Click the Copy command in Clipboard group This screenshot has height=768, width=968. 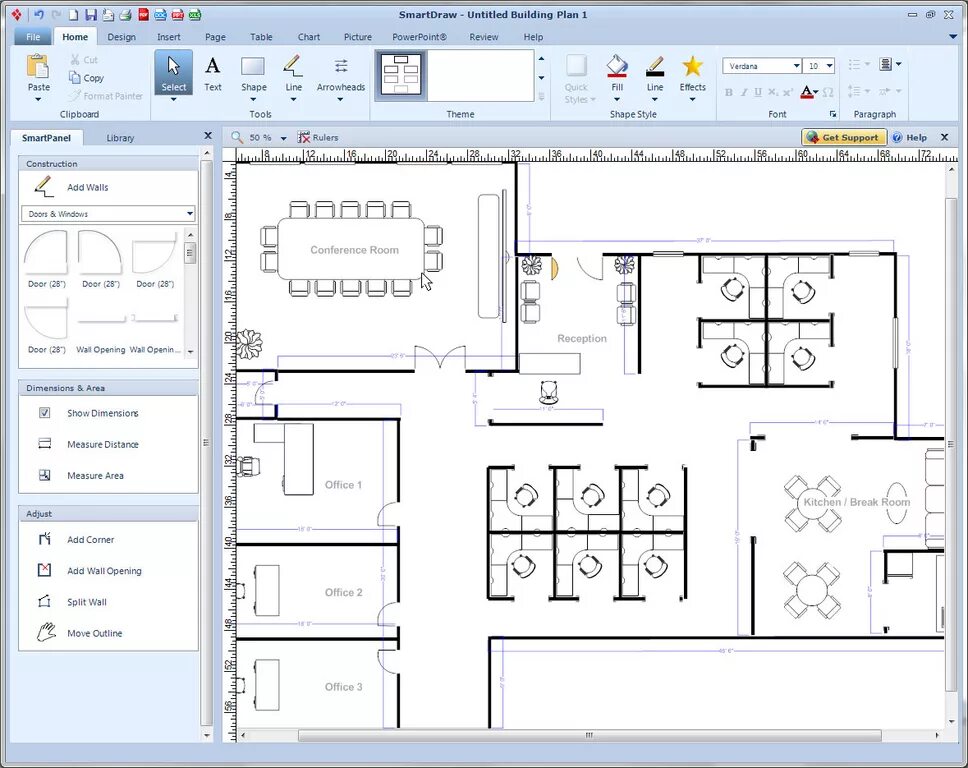86,78
